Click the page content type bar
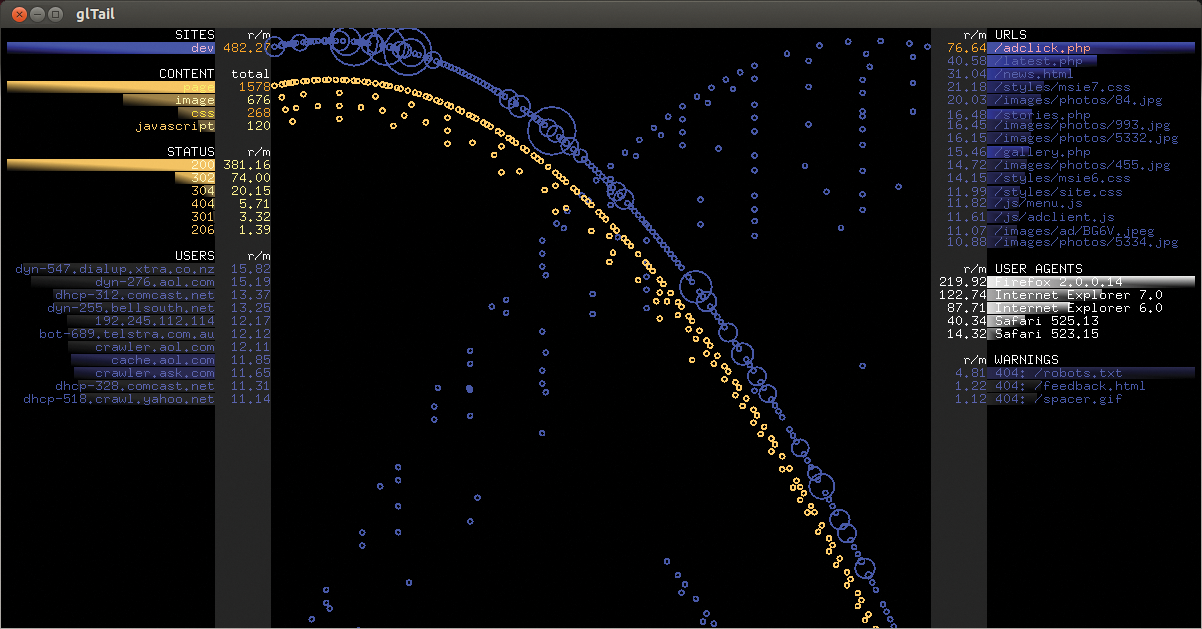Viewport: 1202px width, 629px height. point(110,87)
